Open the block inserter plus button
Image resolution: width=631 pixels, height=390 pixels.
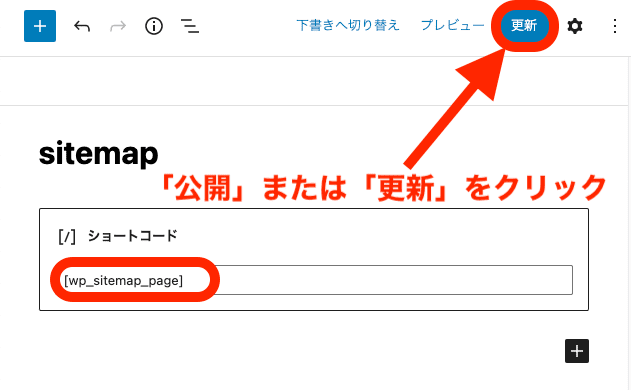click(x=40, y=26)
